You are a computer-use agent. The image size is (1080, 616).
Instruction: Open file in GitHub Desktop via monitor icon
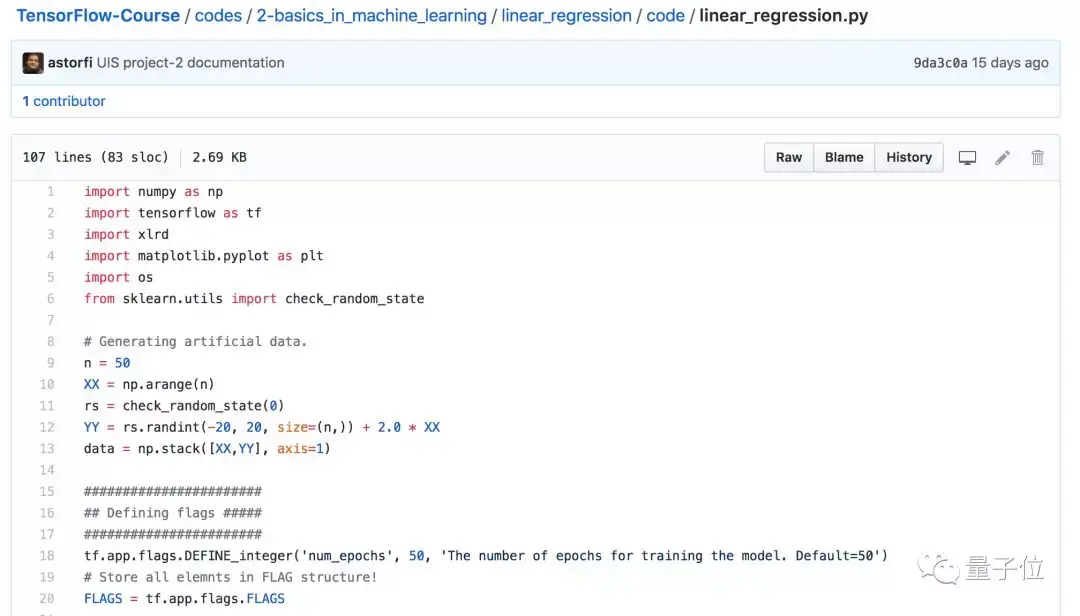point(967,157)
